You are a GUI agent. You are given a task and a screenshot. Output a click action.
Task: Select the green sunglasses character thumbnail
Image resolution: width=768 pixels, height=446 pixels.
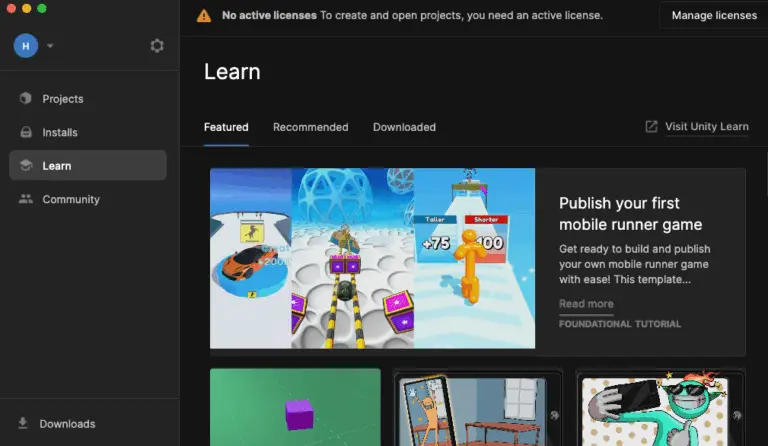(x=661, y=407)
